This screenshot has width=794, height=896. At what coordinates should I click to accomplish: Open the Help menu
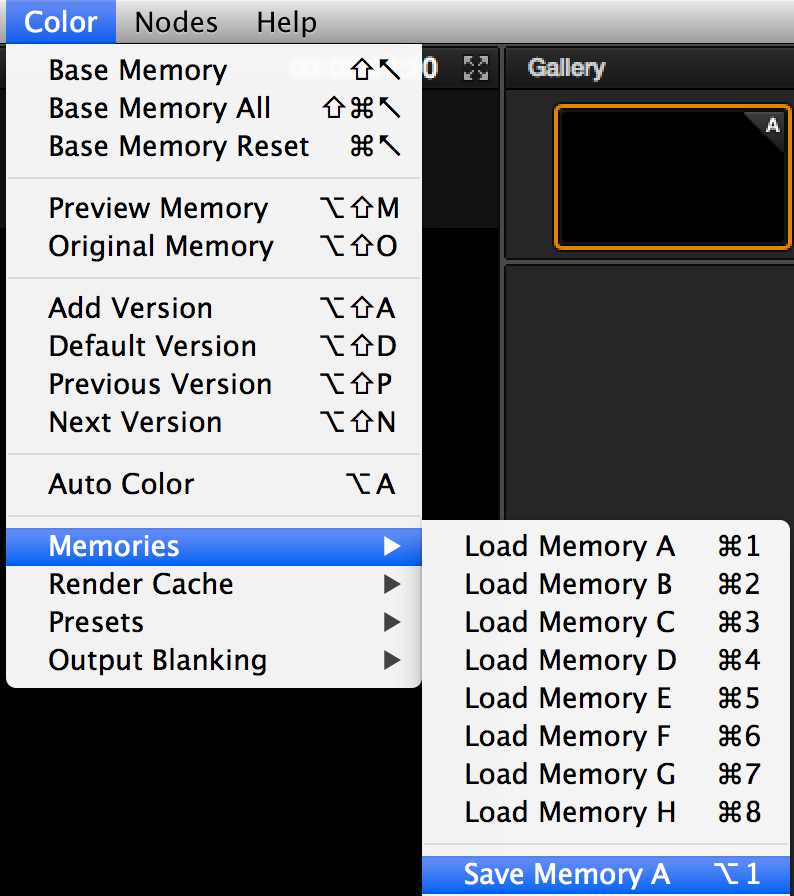pyautogui.click(x=286, y=22)
